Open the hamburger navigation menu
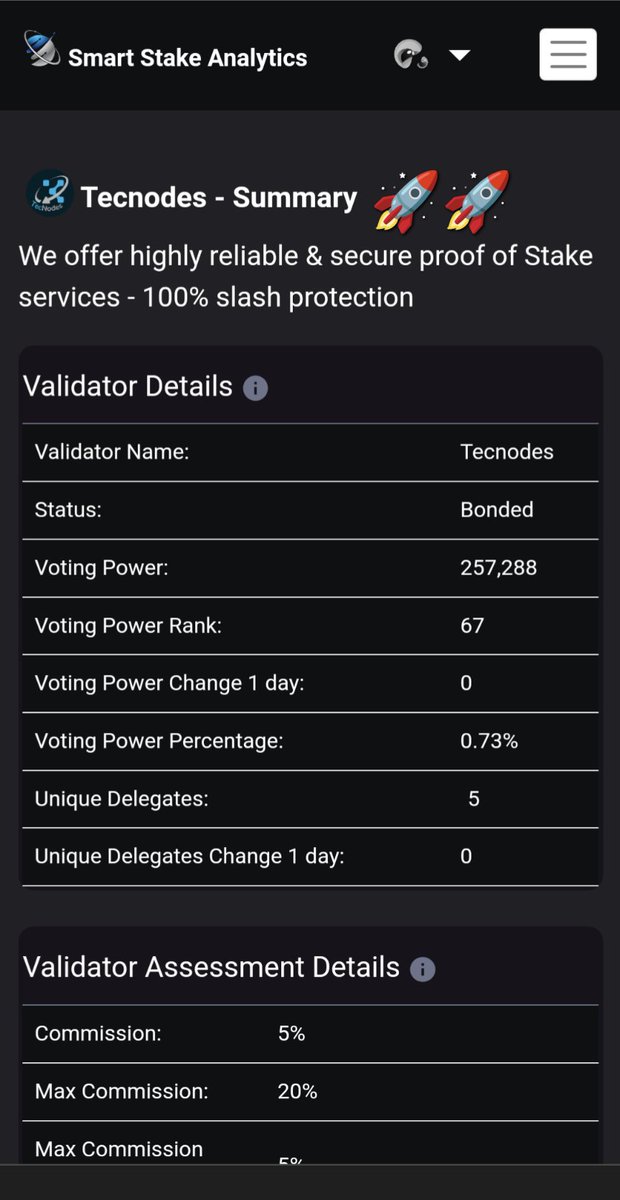This screenshot has width=620, height=1200. (x=568, y=54)
